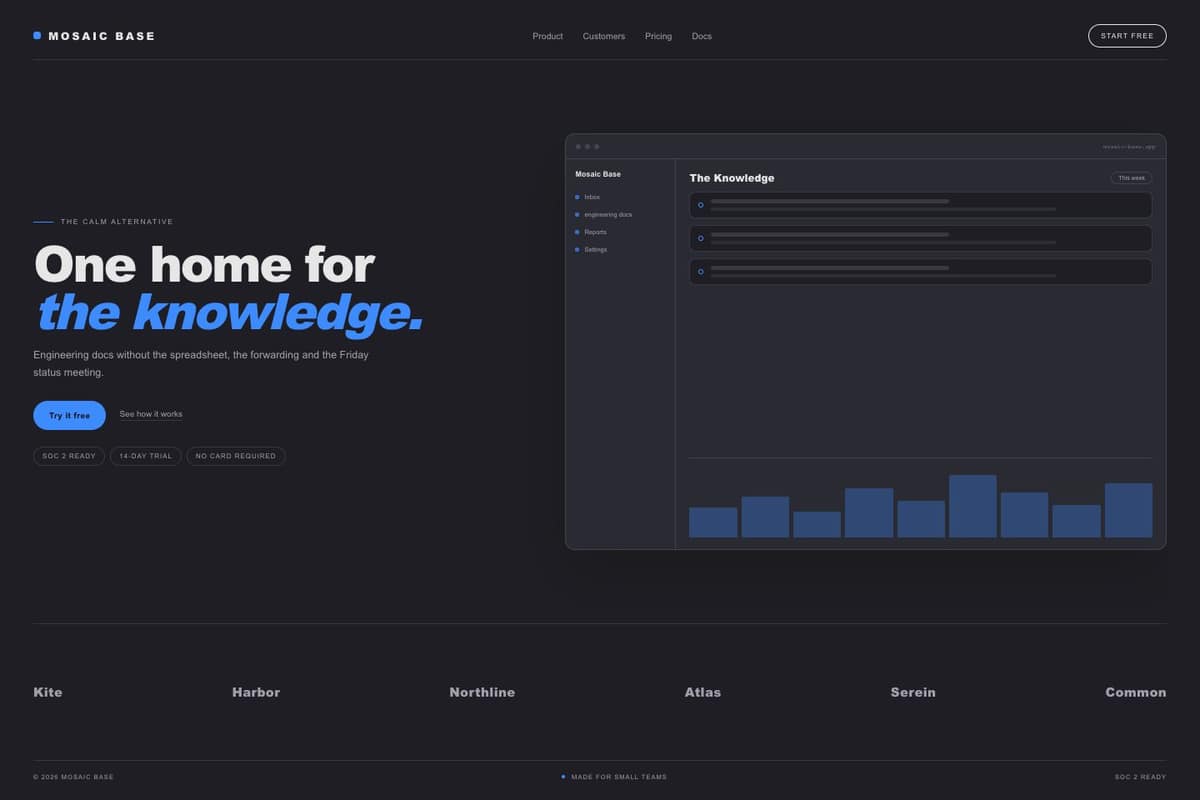1200x800 pixels.
Task: Click the Harbor customer logo
Action: coord(256,692)
